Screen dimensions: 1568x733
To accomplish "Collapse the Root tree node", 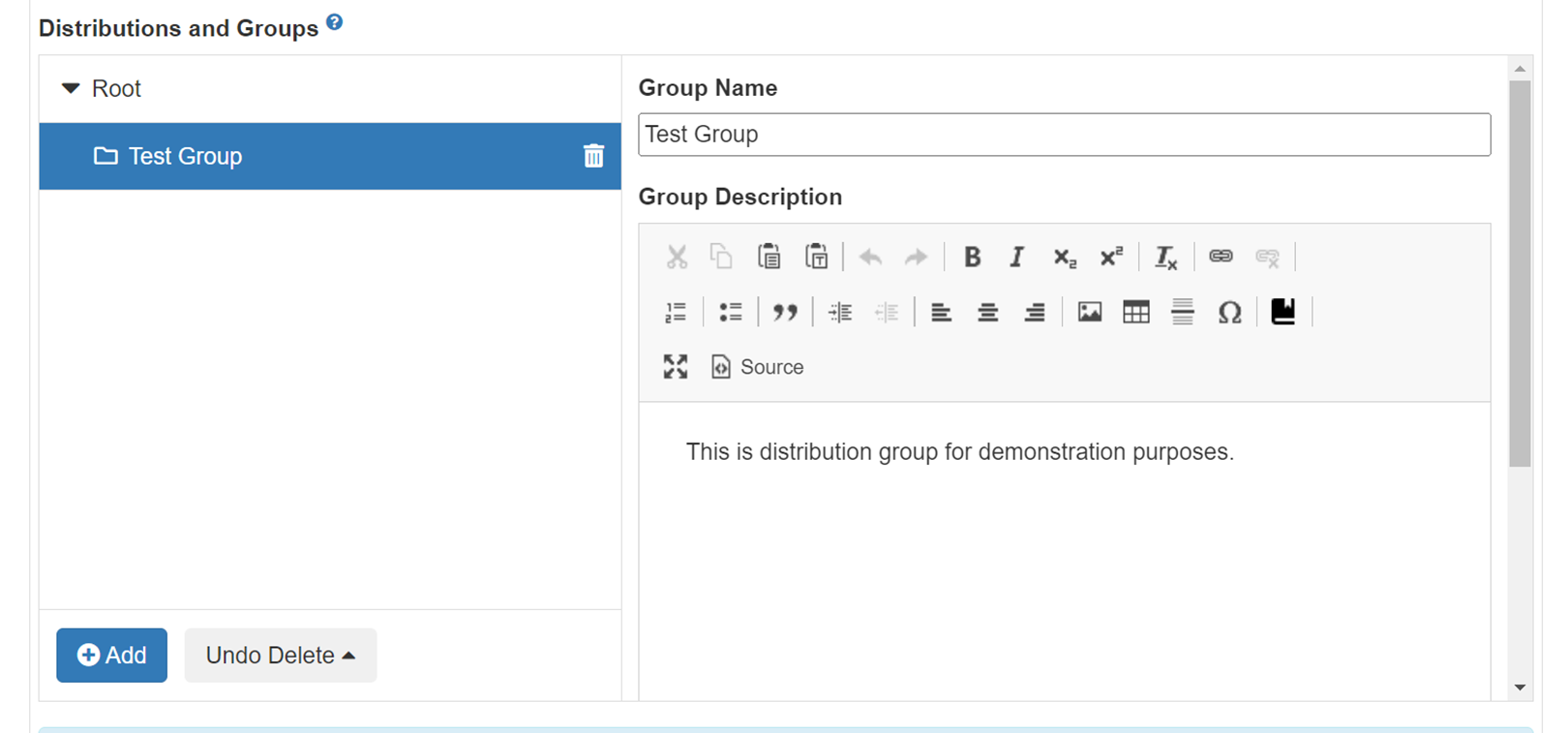I will tap(71, 88).
